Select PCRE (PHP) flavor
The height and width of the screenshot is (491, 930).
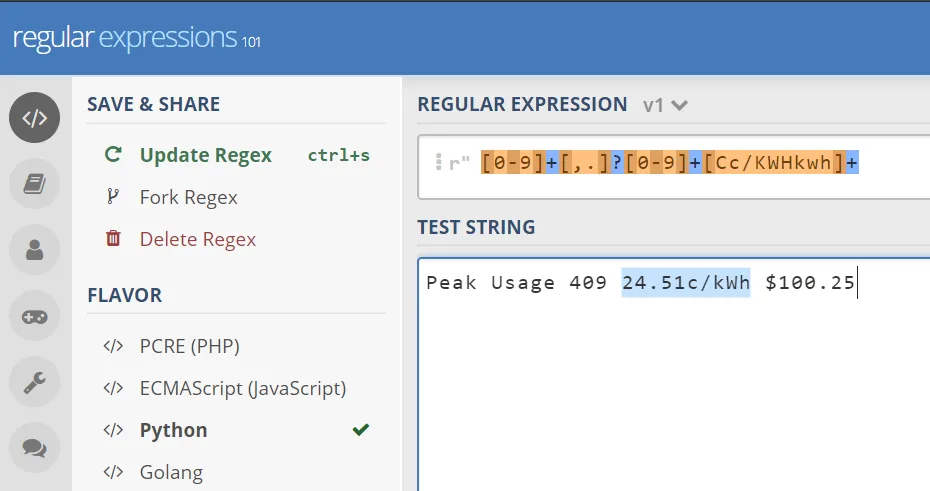189,347
